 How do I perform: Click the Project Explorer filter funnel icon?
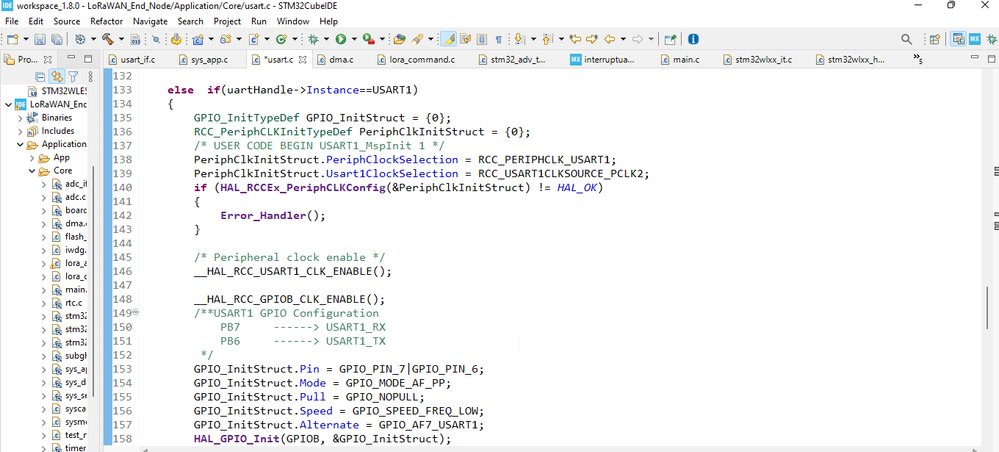(73, 77)
